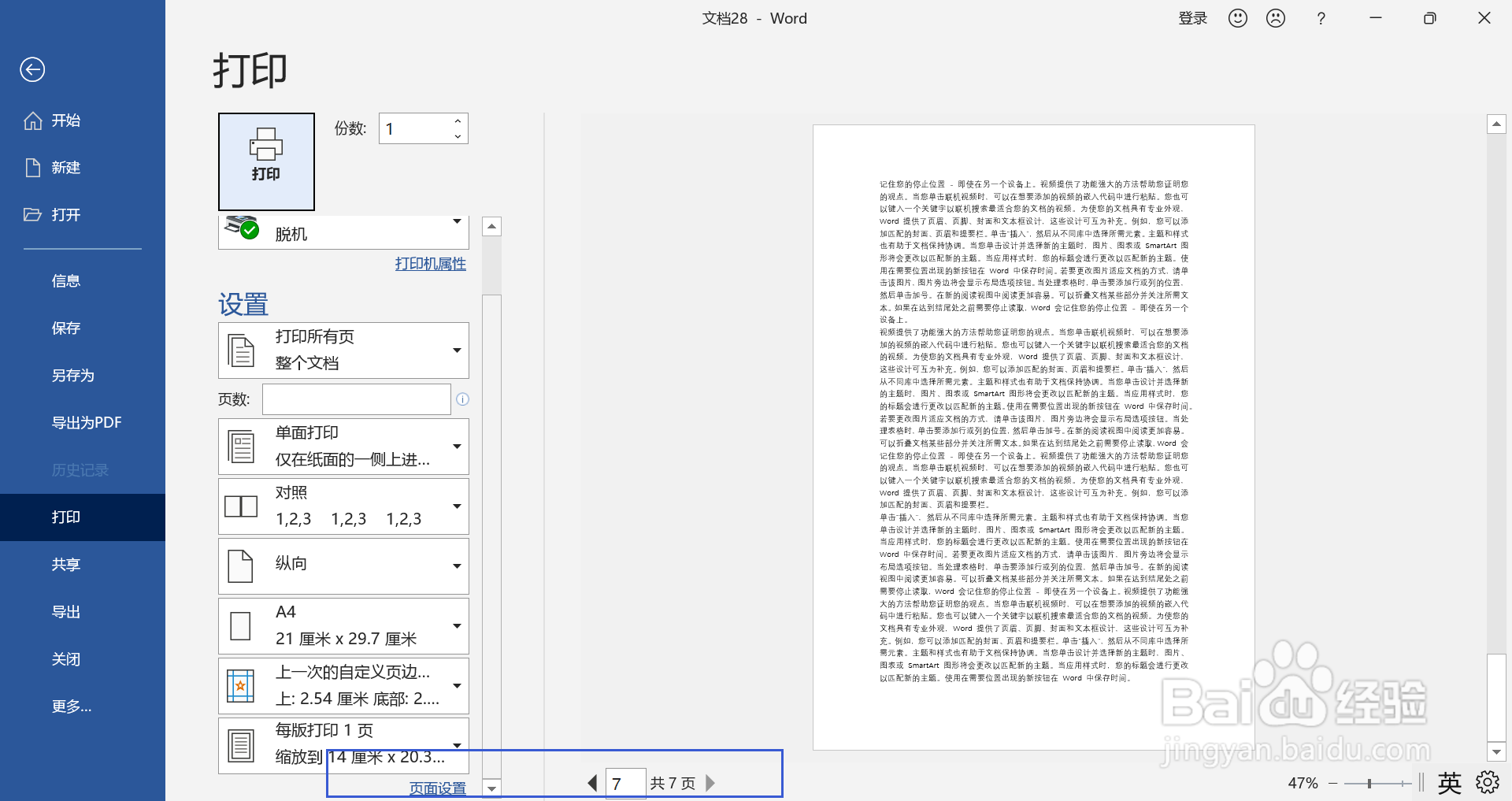This screenshot has height=801, width=1512.
Task: Decrease copies with the down spinner arrow
Action: coord(458,136)
